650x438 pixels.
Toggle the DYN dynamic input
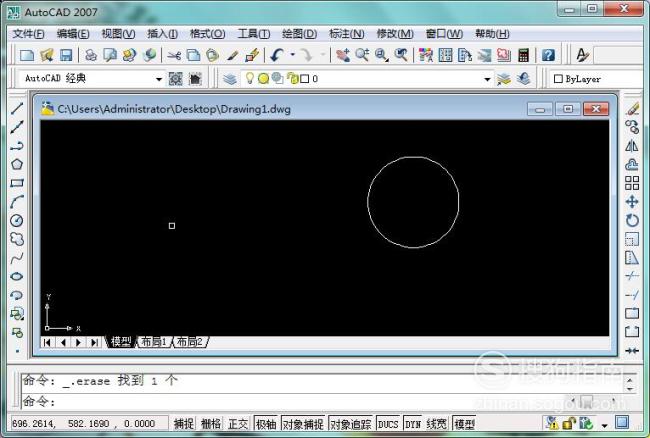tap(413, 423)
